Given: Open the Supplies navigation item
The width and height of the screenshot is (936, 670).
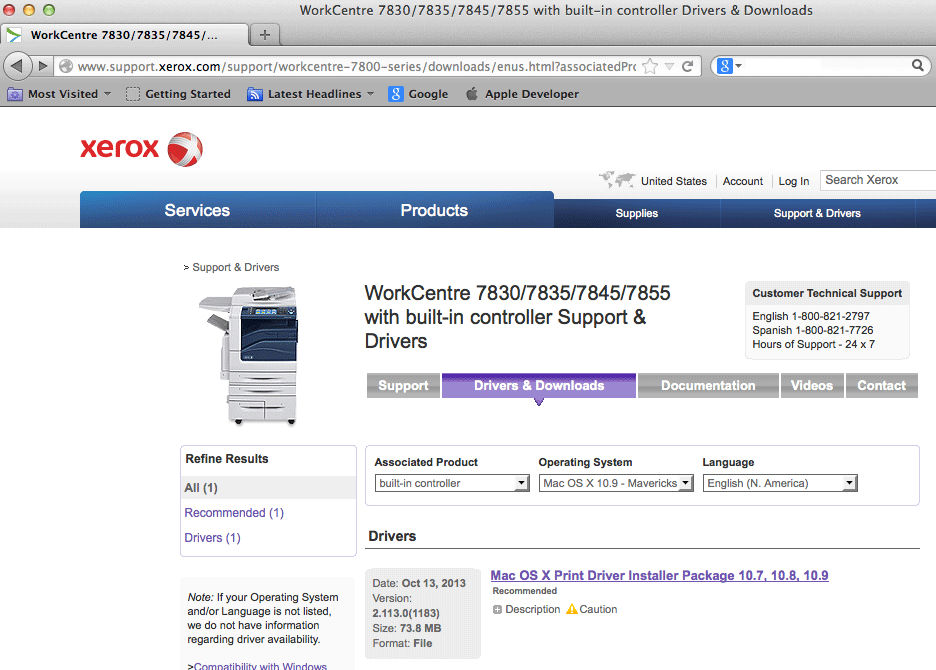Looking at the screenshot, I should (x=636, y=213).
